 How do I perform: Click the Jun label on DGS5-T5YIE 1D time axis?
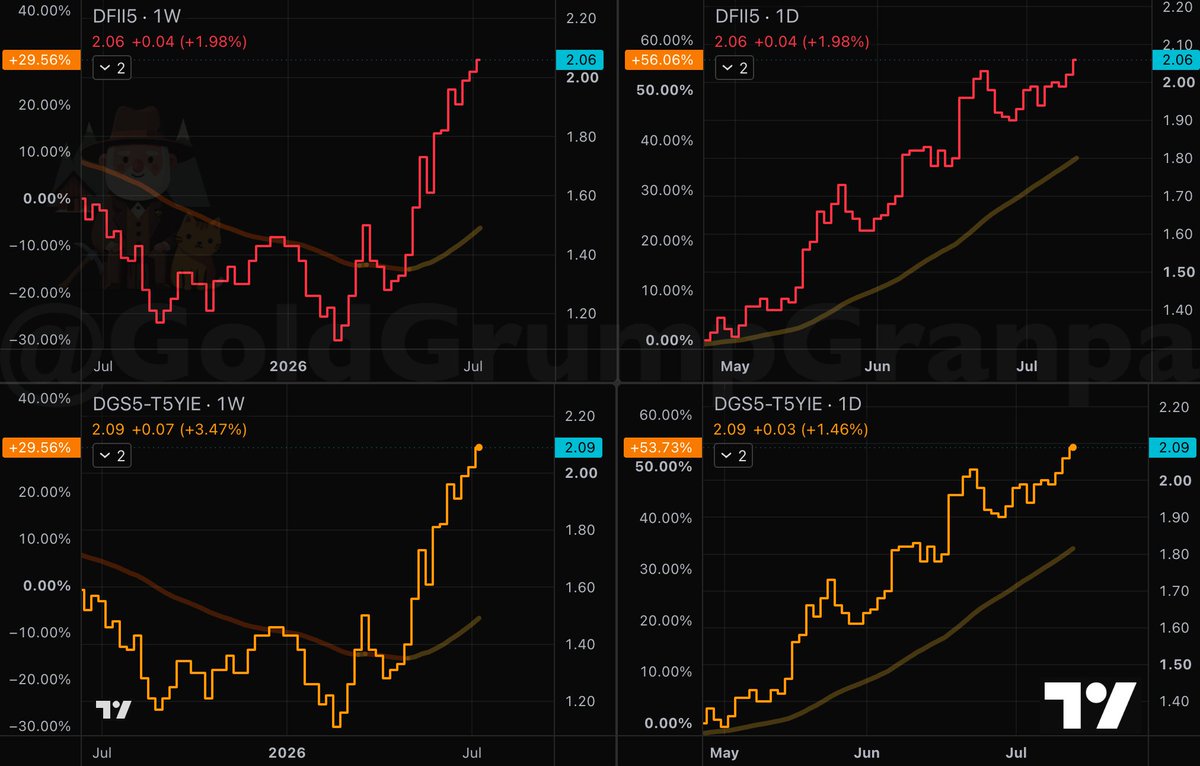coord(869,751)
